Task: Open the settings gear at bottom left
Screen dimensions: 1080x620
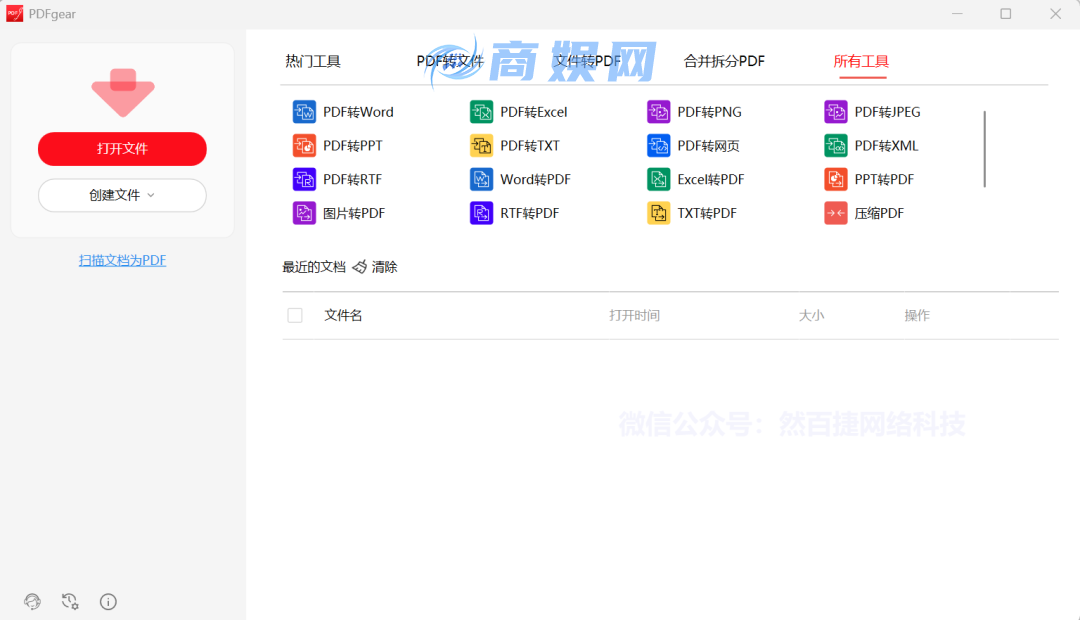Action: (x=70, y=601)
